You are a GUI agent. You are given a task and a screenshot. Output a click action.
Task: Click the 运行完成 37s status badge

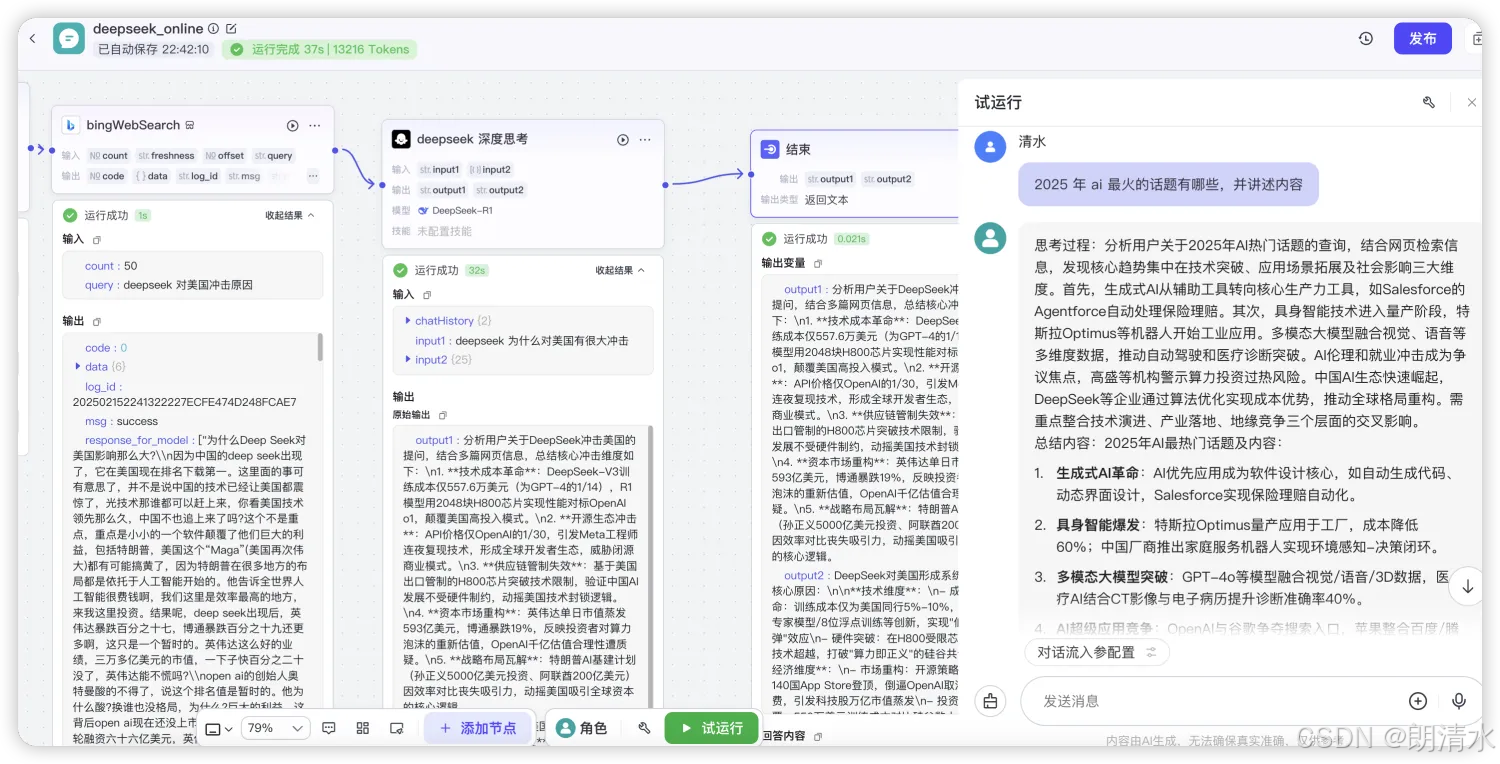click(319, 49)
